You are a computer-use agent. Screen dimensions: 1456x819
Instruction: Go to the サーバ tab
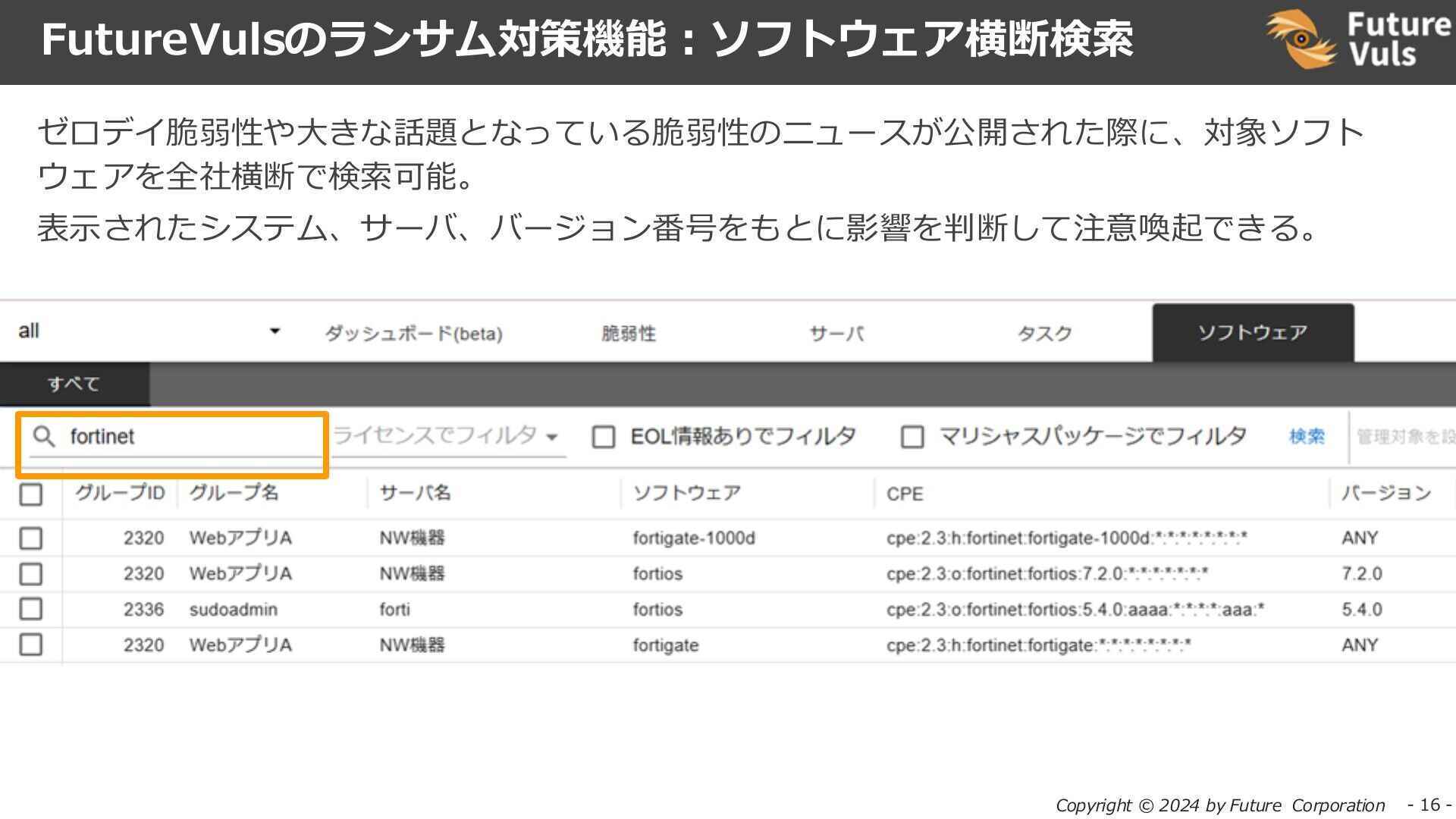(x=836, y=334)
